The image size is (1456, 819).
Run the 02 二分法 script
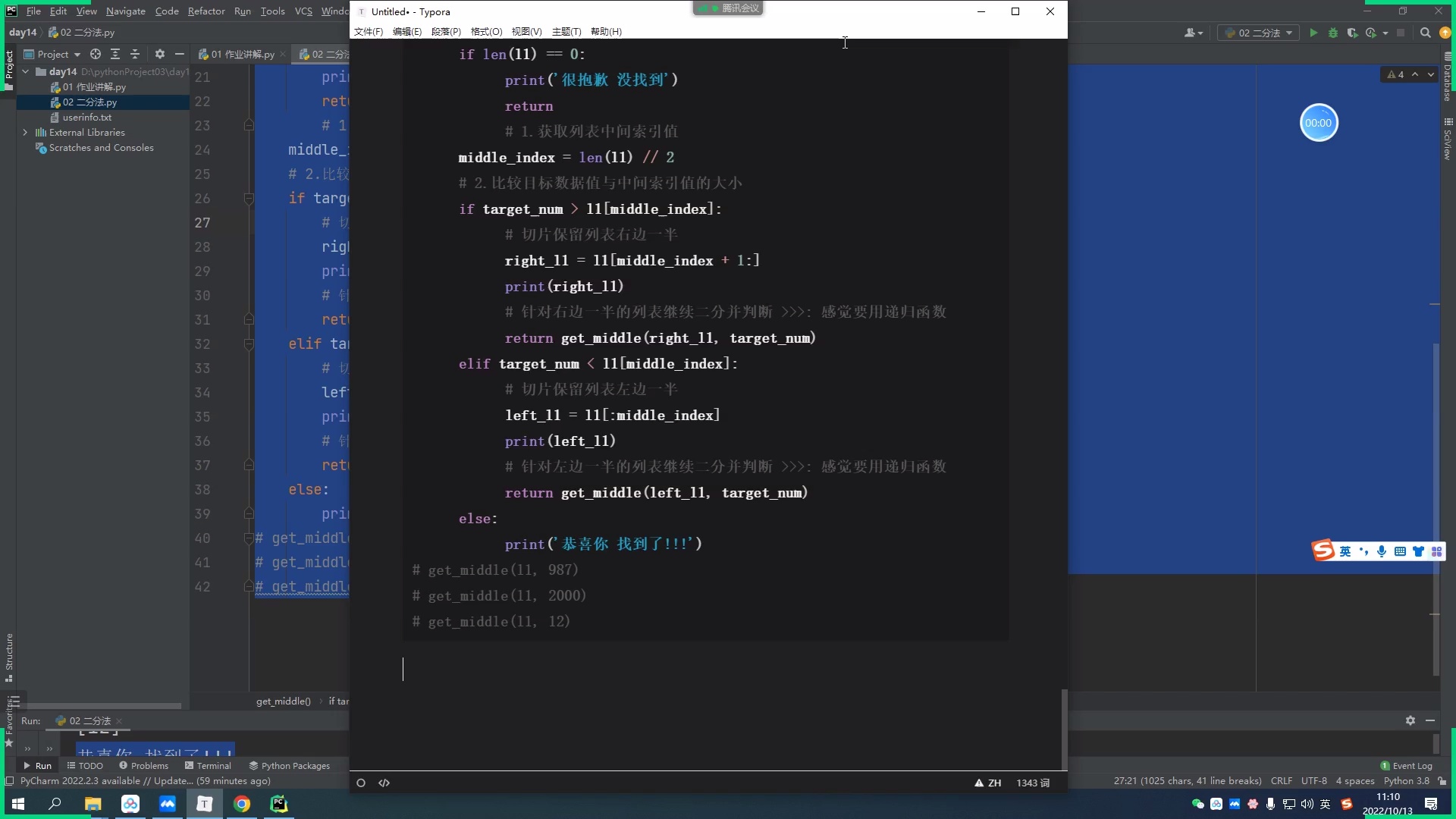1313,33
